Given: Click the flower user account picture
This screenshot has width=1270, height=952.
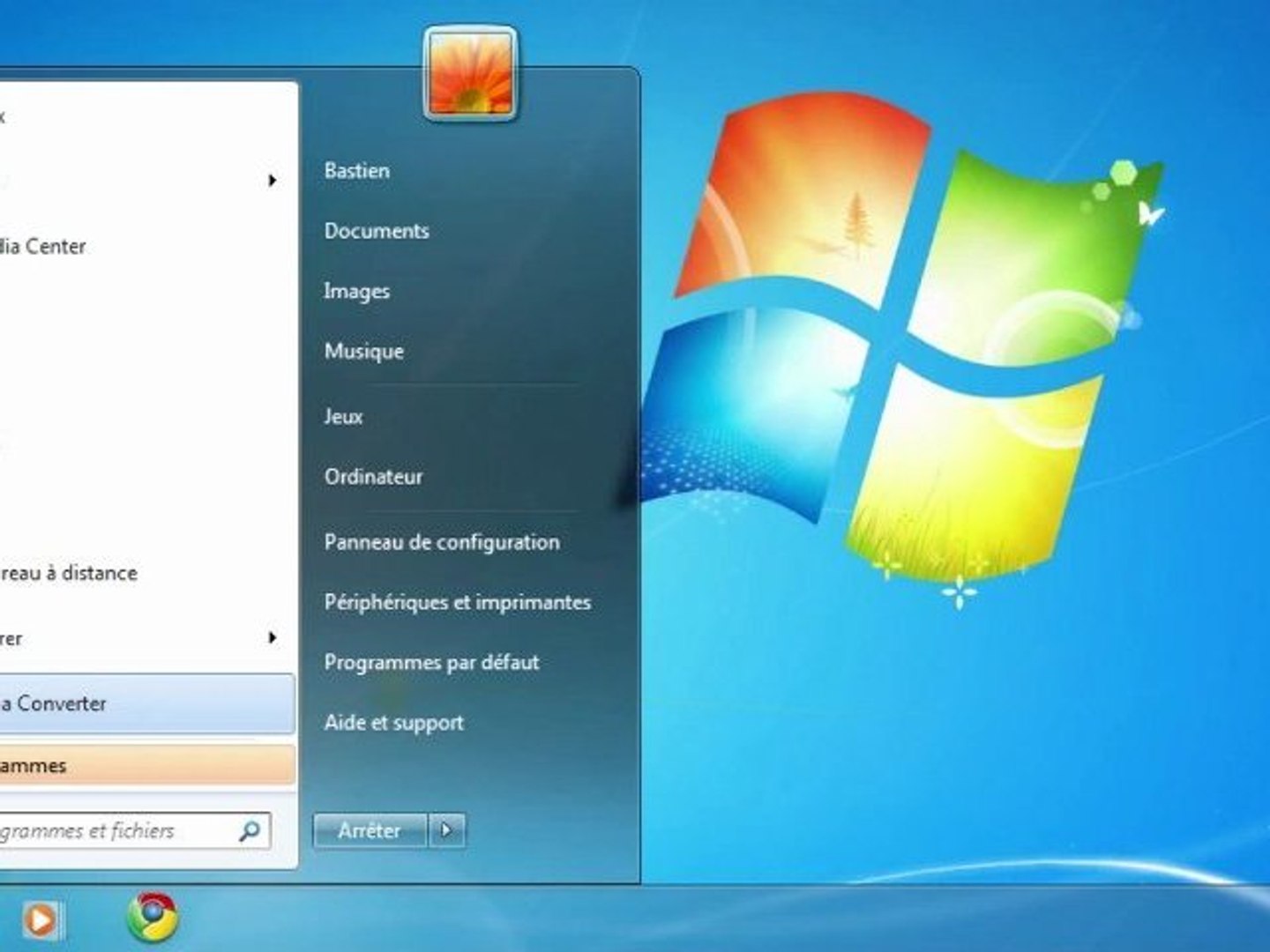Looking at the screenshot, I should 470,74.
